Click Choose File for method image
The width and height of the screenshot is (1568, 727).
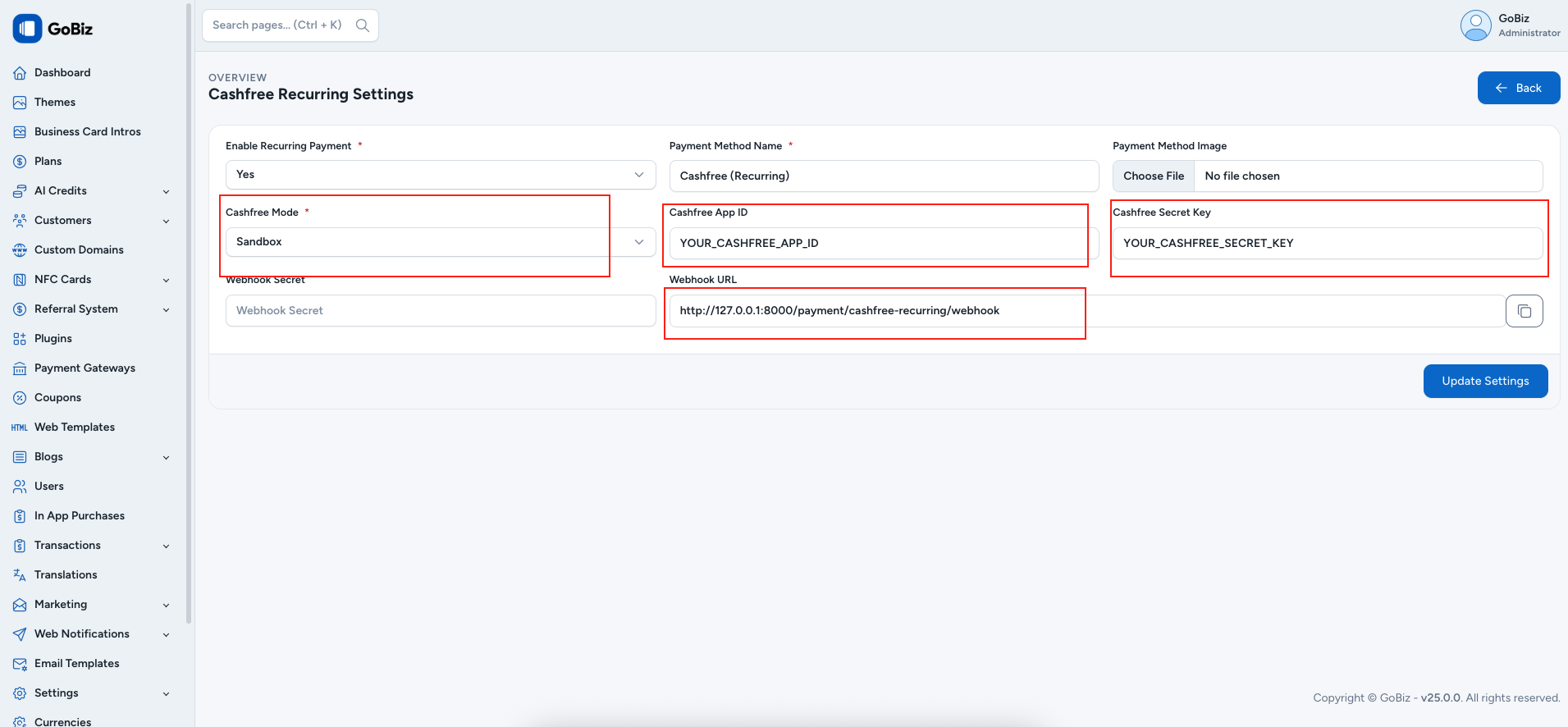point(1154,176)
